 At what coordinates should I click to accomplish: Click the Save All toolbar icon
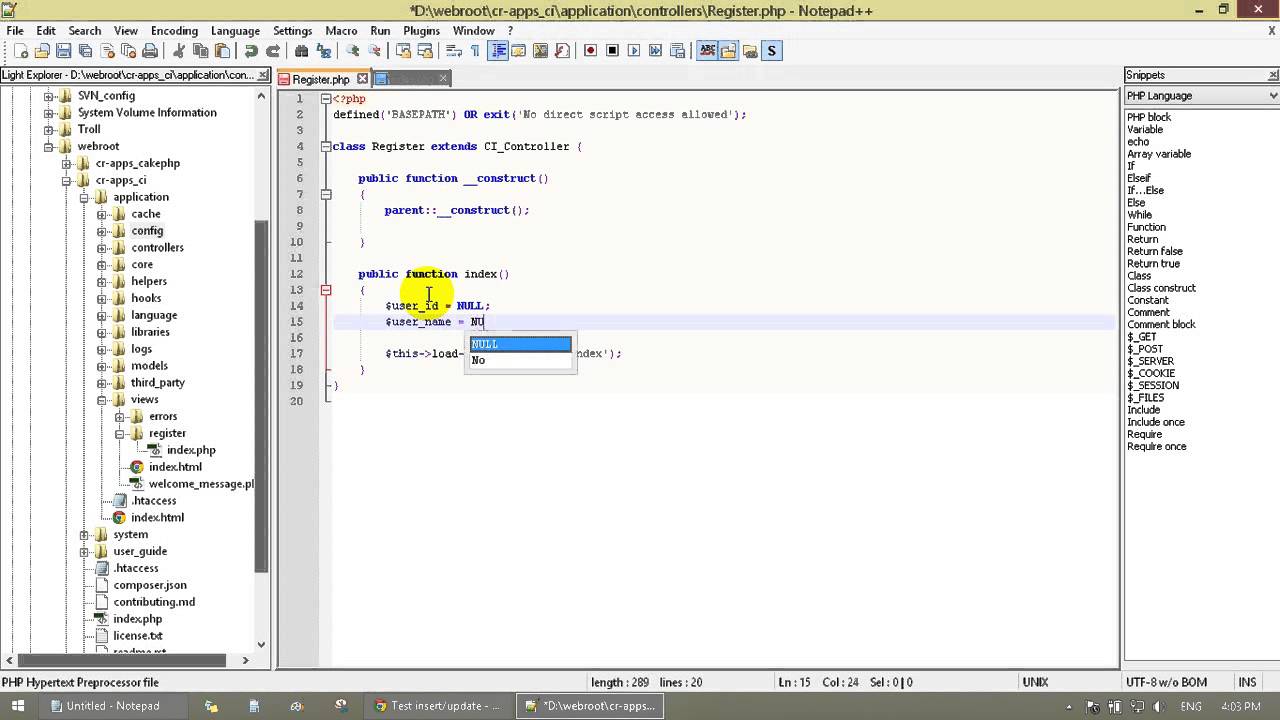click(85, 51)
